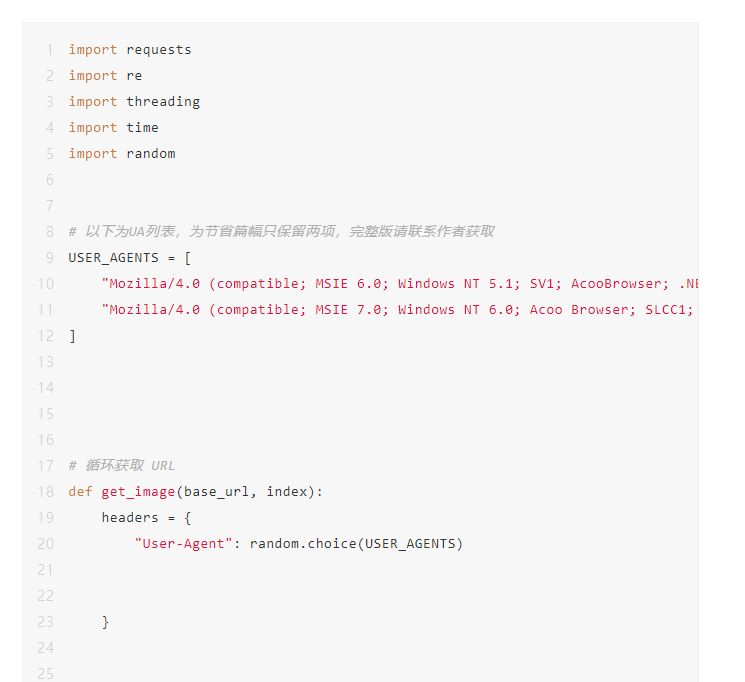Click the import keyword before time
Image resolution: width=745 pixels, height=682 pixels.
tap(93, 128)
